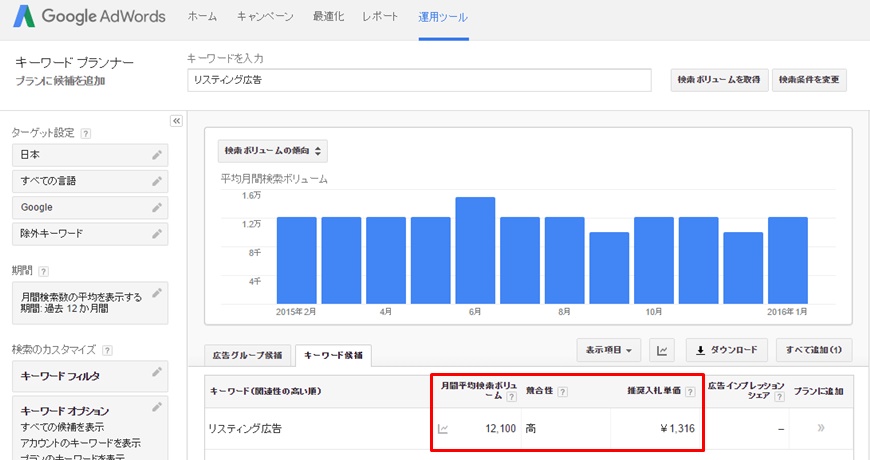Click pencil icon next to すべての言語

tap(156, 181)
